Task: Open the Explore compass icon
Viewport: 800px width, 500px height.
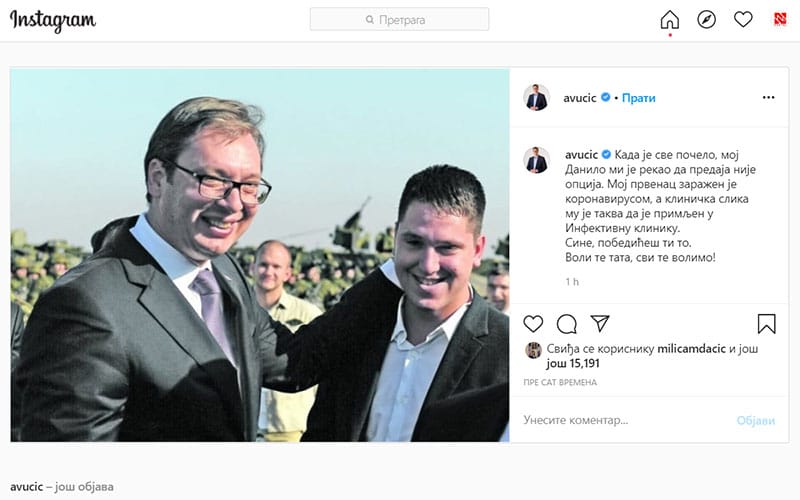Action: pyautogui.click(x=707, y=19)
